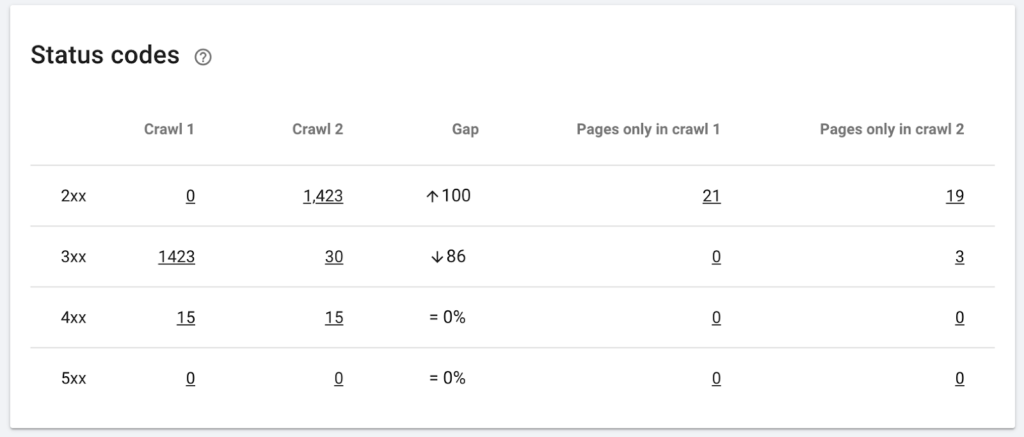Open the 2xx Crawl 1 count link
Image resolution: width=1024 pixels, height=437 pixels.
click(190, 196)
